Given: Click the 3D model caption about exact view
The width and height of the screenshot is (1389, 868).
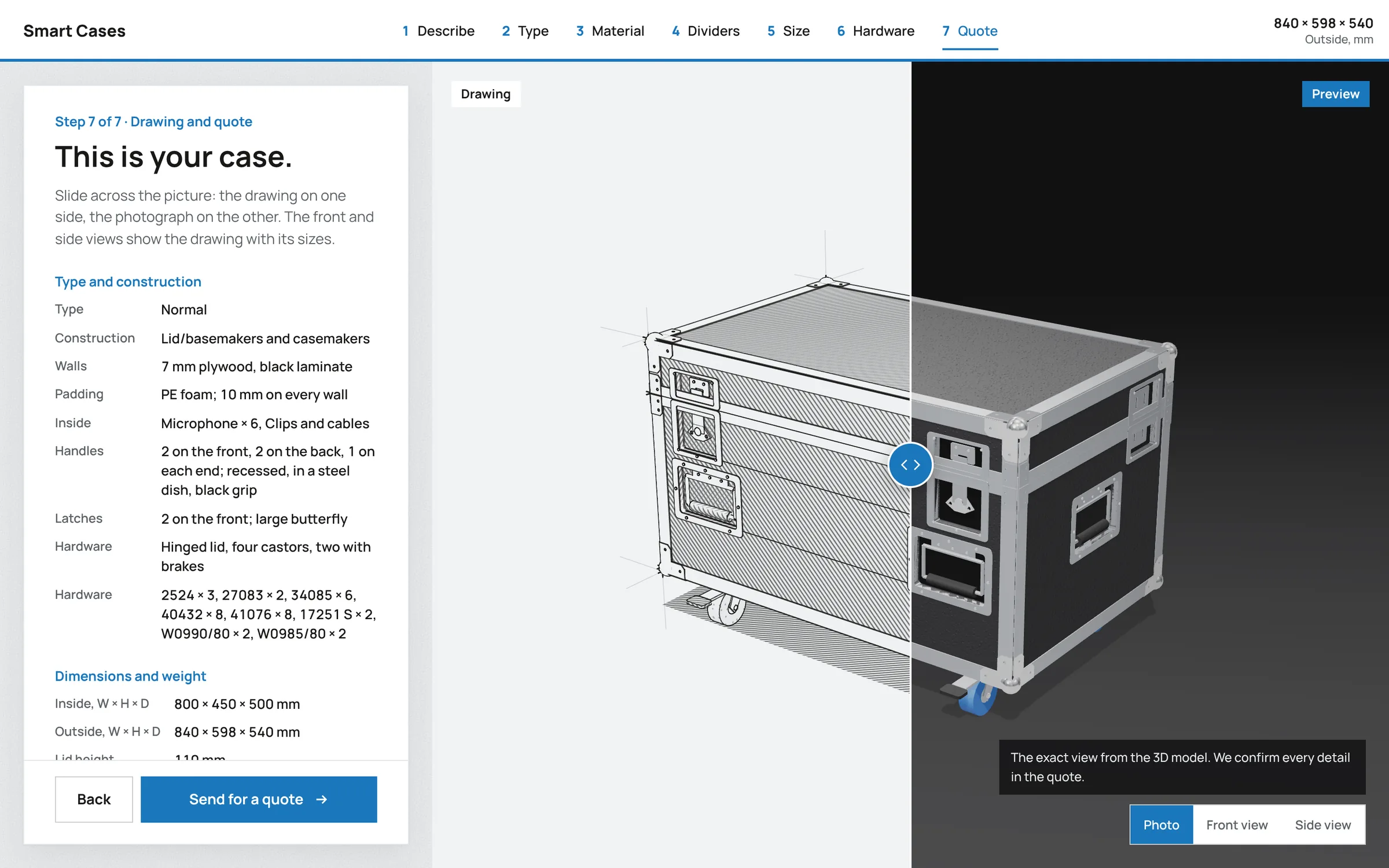Looking at the screenshot, I should (1182, 767).
